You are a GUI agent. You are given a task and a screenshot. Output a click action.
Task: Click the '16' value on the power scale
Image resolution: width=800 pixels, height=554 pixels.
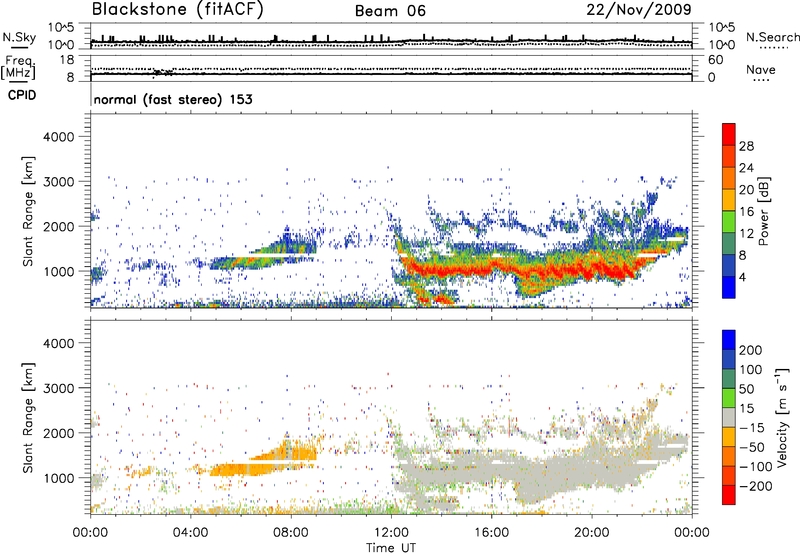point(746,212)
